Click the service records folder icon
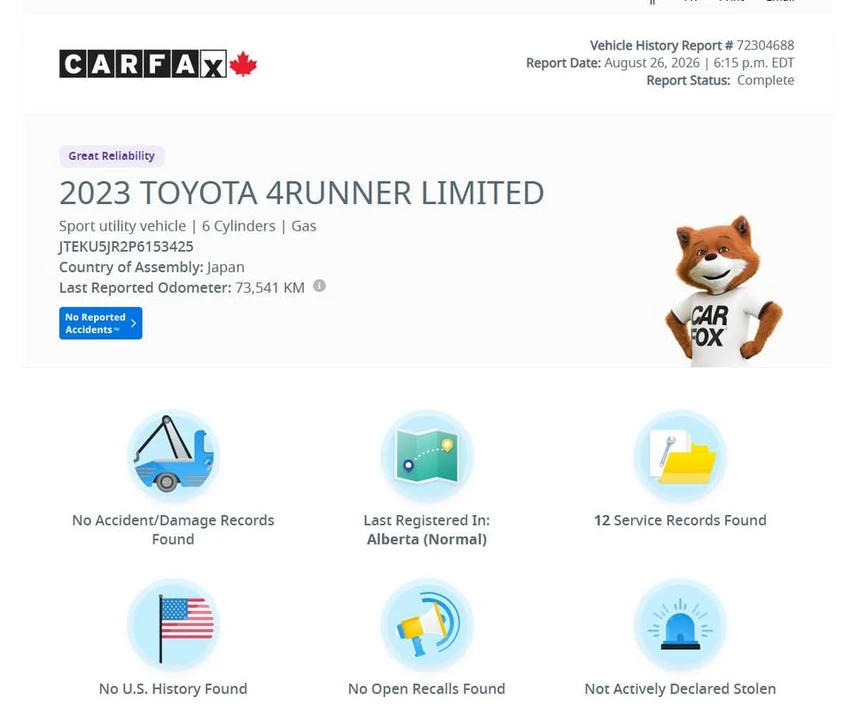 (680, 456)
